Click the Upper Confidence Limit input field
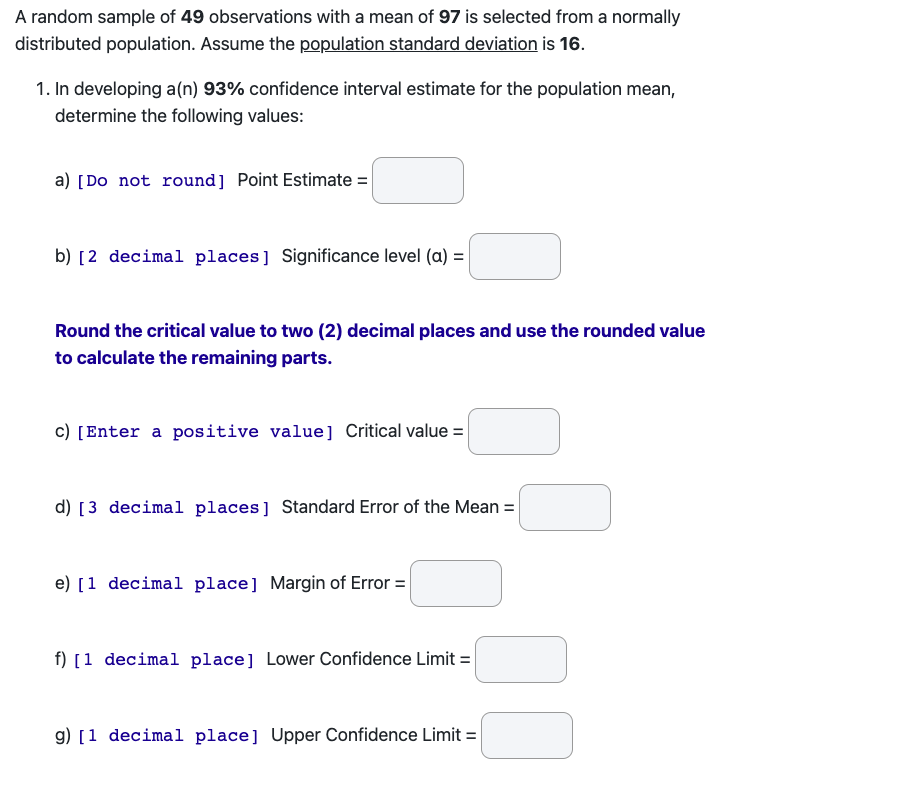 click(526, 735)
